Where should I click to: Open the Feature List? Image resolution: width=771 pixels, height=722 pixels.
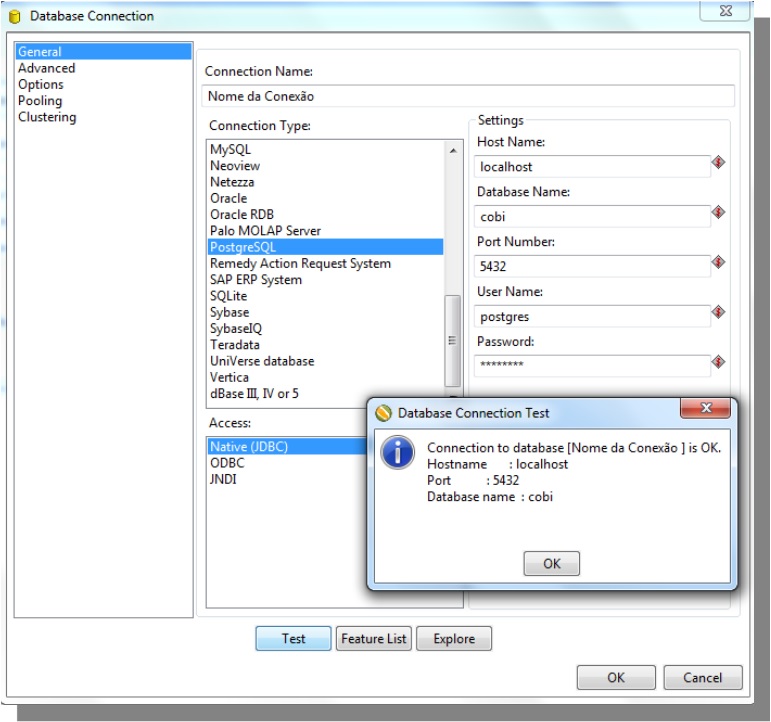tap(374, 638)
